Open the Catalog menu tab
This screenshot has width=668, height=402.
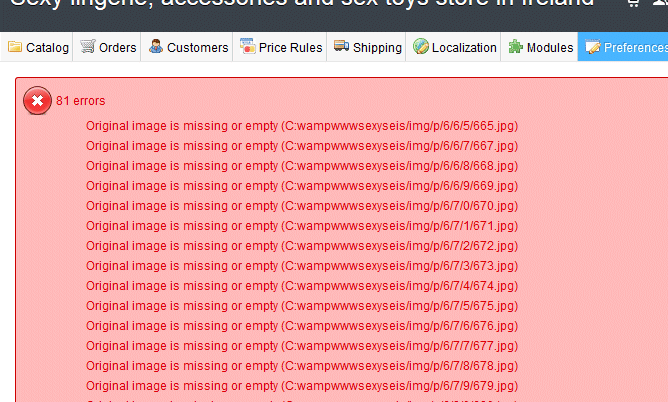(x=37, y=47)
